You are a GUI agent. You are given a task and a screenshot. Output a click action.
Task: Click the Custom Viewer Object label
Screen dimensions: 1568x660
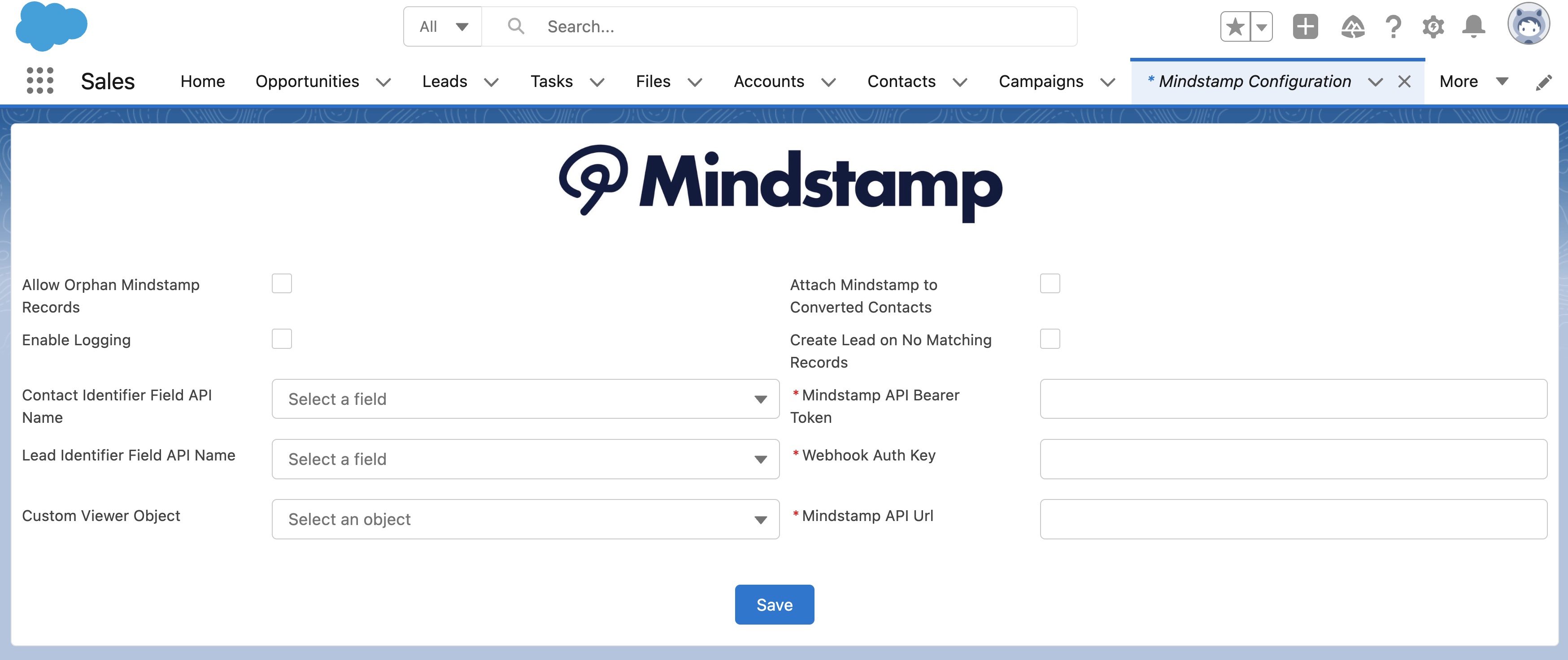(101, 516)
